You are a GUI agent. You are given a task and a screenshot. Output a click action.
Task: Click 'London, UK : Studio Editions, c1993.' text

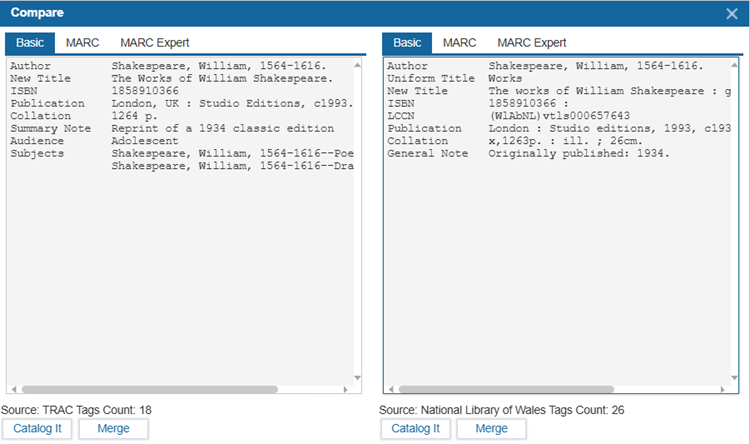pos(232,104)
